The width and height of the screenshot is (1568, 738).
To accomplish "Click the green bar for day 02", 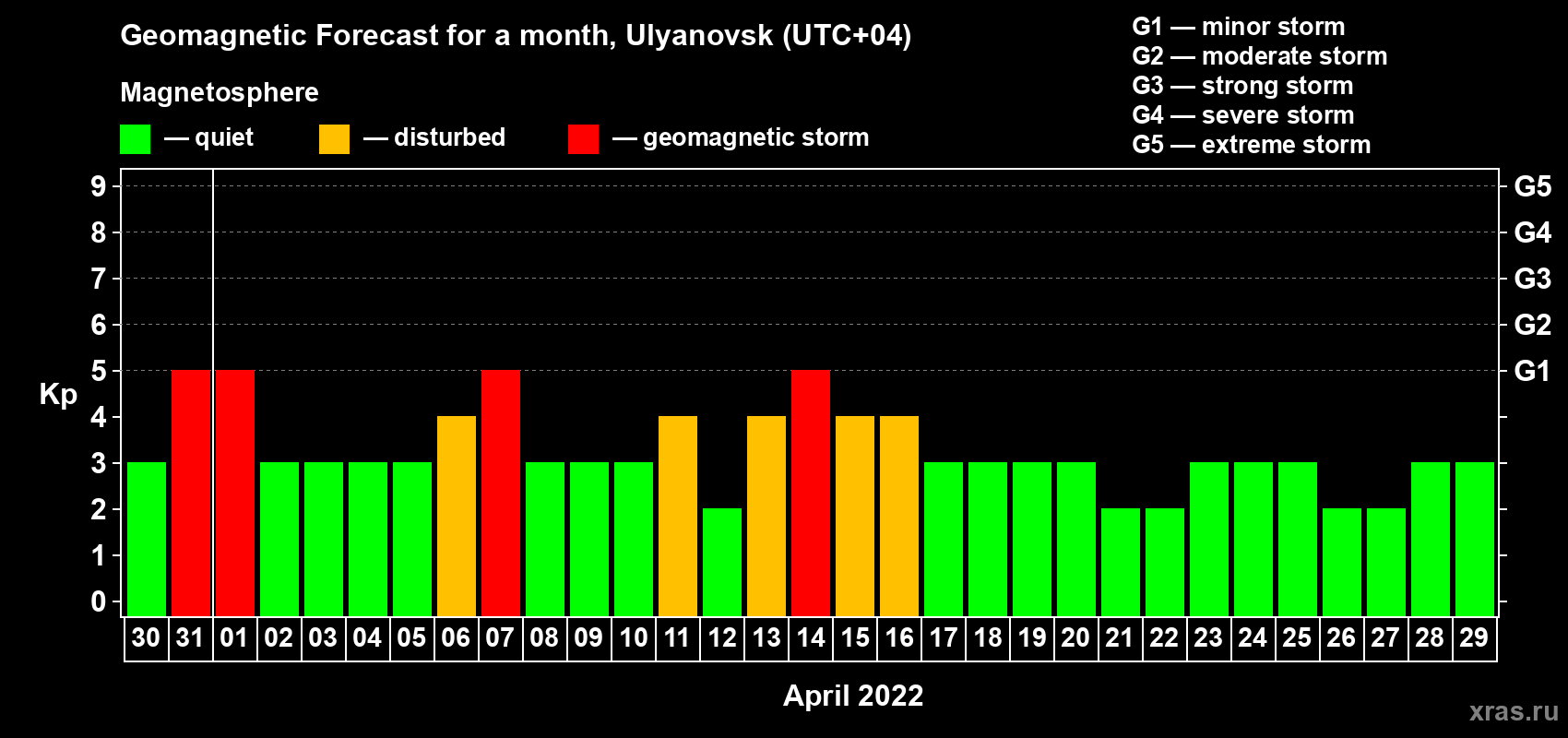I will click(279, 540).
